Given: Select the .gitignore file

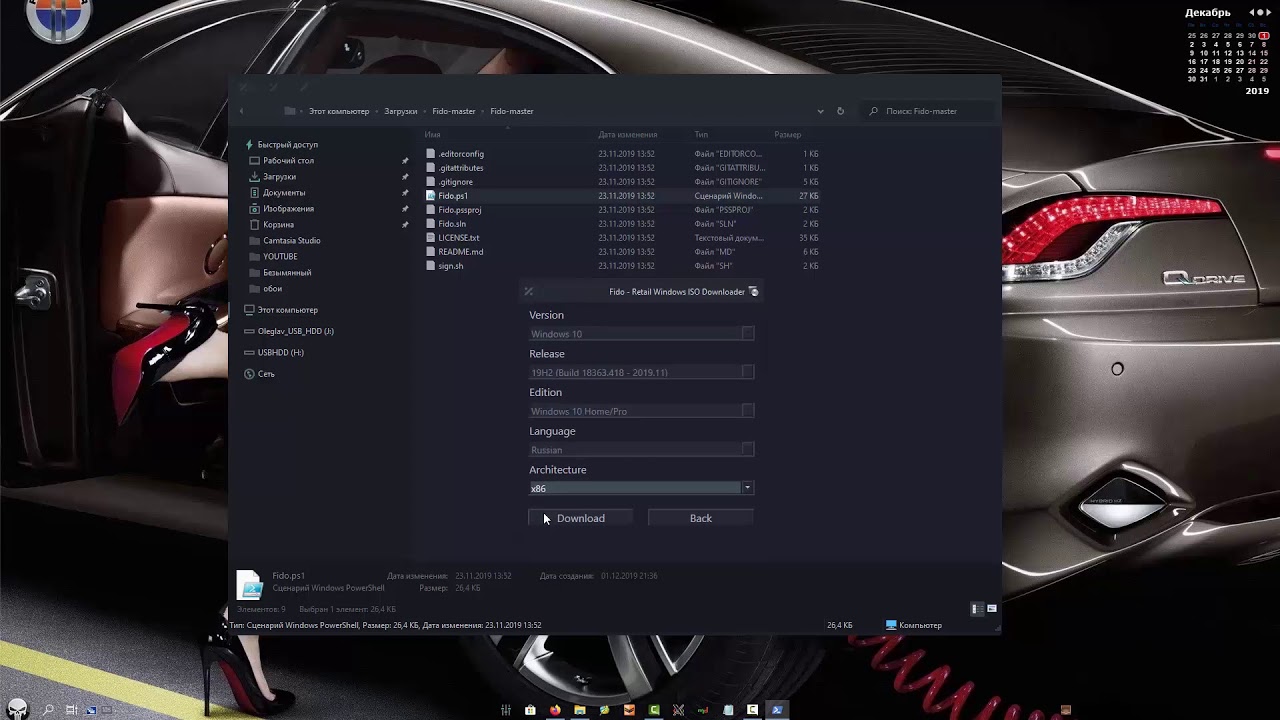Looking at the screenshot, I should pos(455,182).
